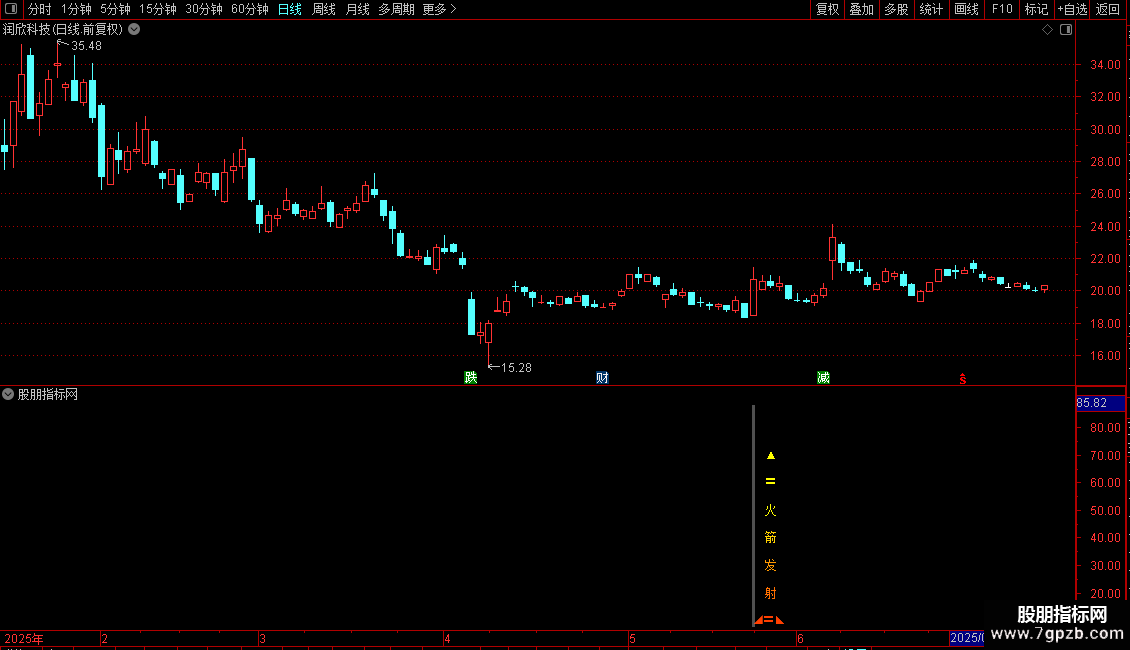Click the 16.00 price axis label
Viewport: 1130px width, 650px height.
pos(1105,356)
